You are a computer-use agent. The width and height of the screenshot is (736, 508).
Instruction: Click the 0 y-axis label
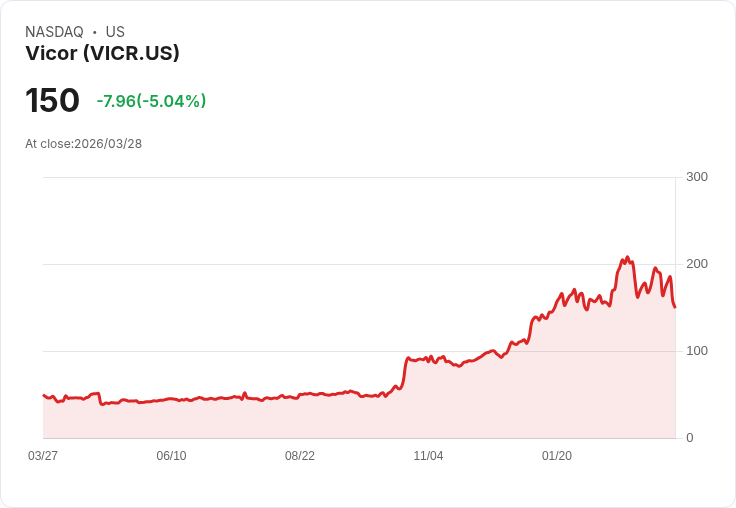[x=690, y=438]
